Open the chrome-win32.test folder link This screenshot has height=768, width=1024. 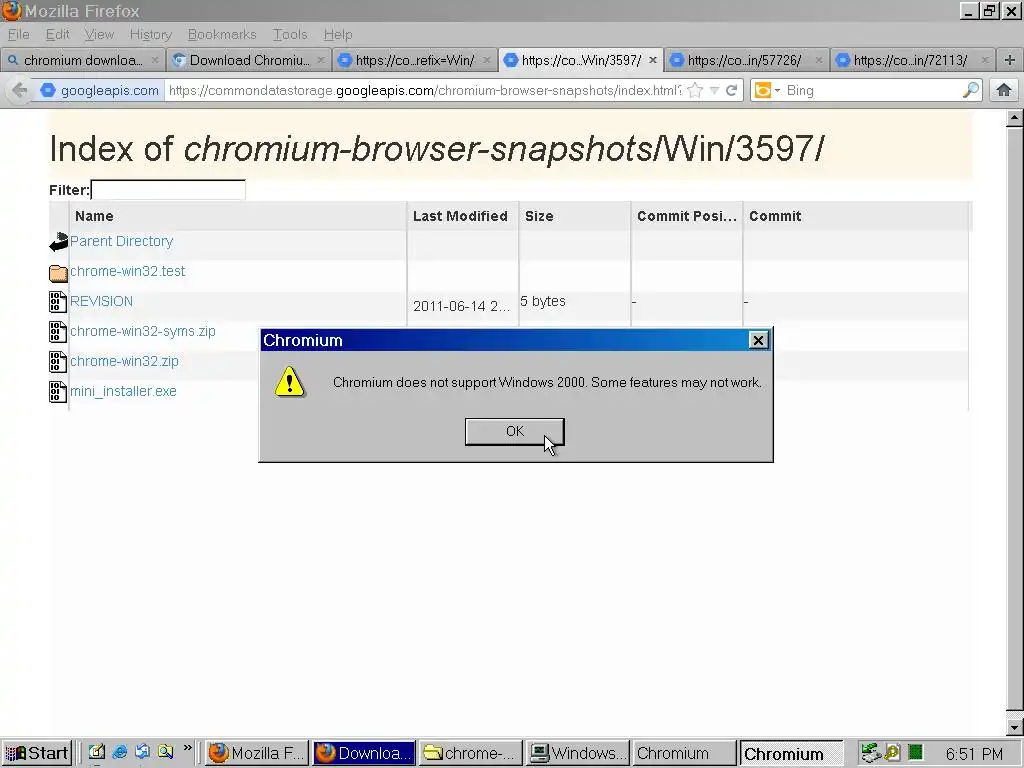(127, 271)
